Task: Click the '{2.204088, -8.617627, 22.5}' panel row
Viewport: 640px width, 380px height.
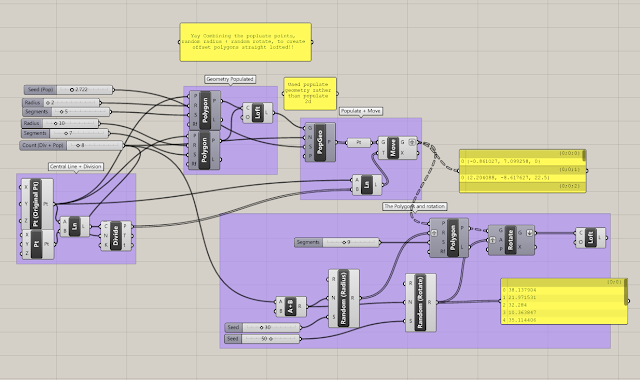Action: (x=522, y=178)
